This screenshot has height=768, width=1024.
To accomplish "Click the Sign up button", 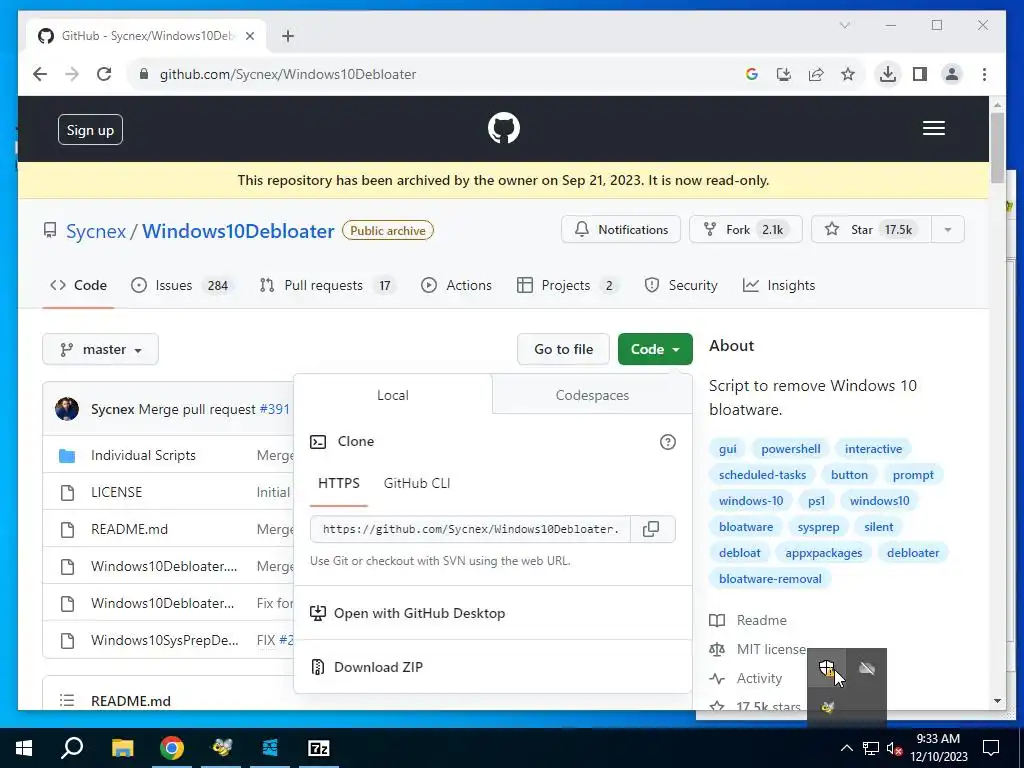I will (90, 130).
